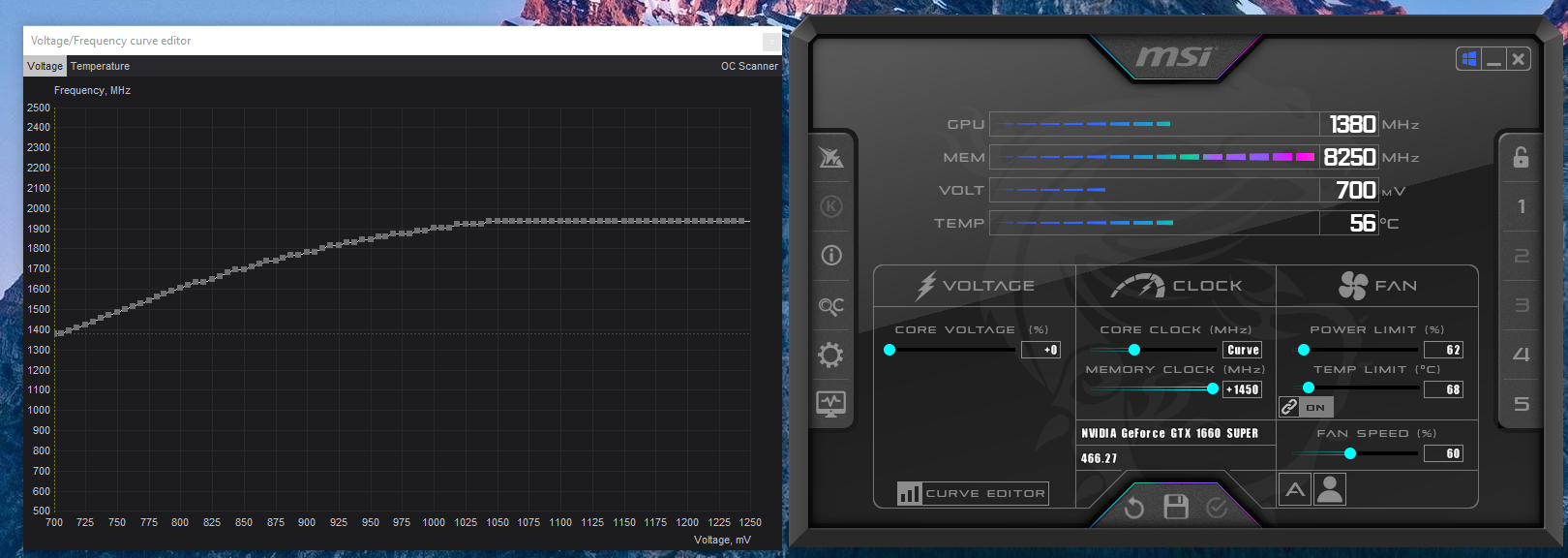Click the Temp Limit 68 value field

[x=1443, y=389]
